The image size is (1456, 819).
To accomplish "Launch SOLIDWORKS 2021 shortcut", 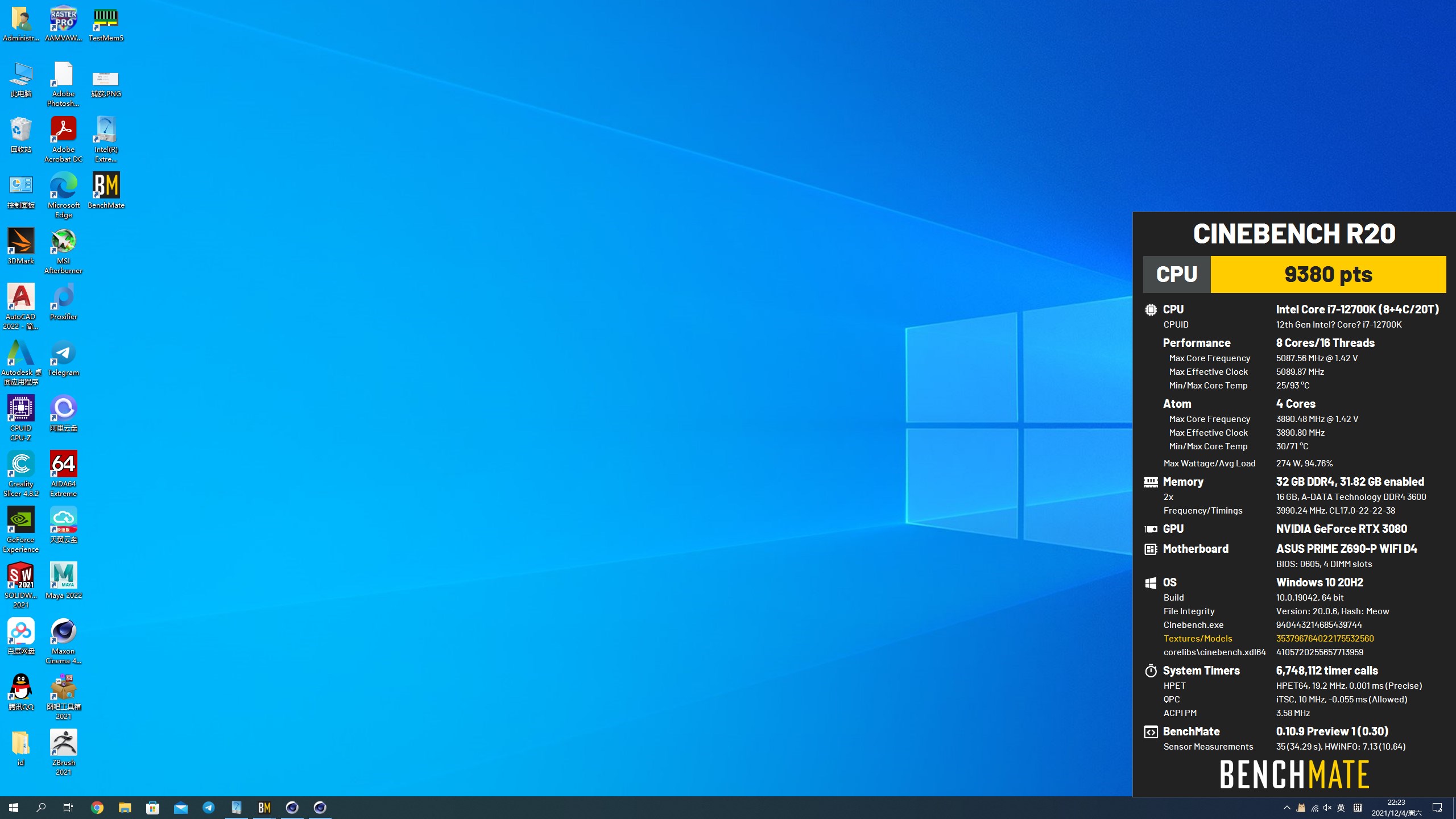I will click(x=21, y=586).
